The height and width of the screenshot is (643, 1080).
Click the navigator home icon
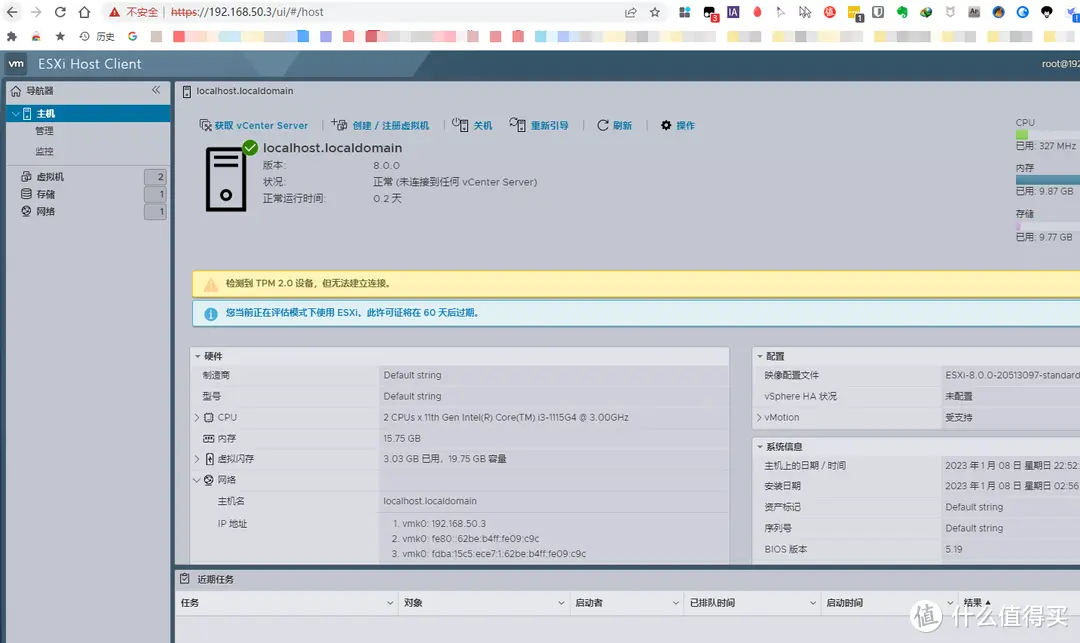click(x=16, y=91)
